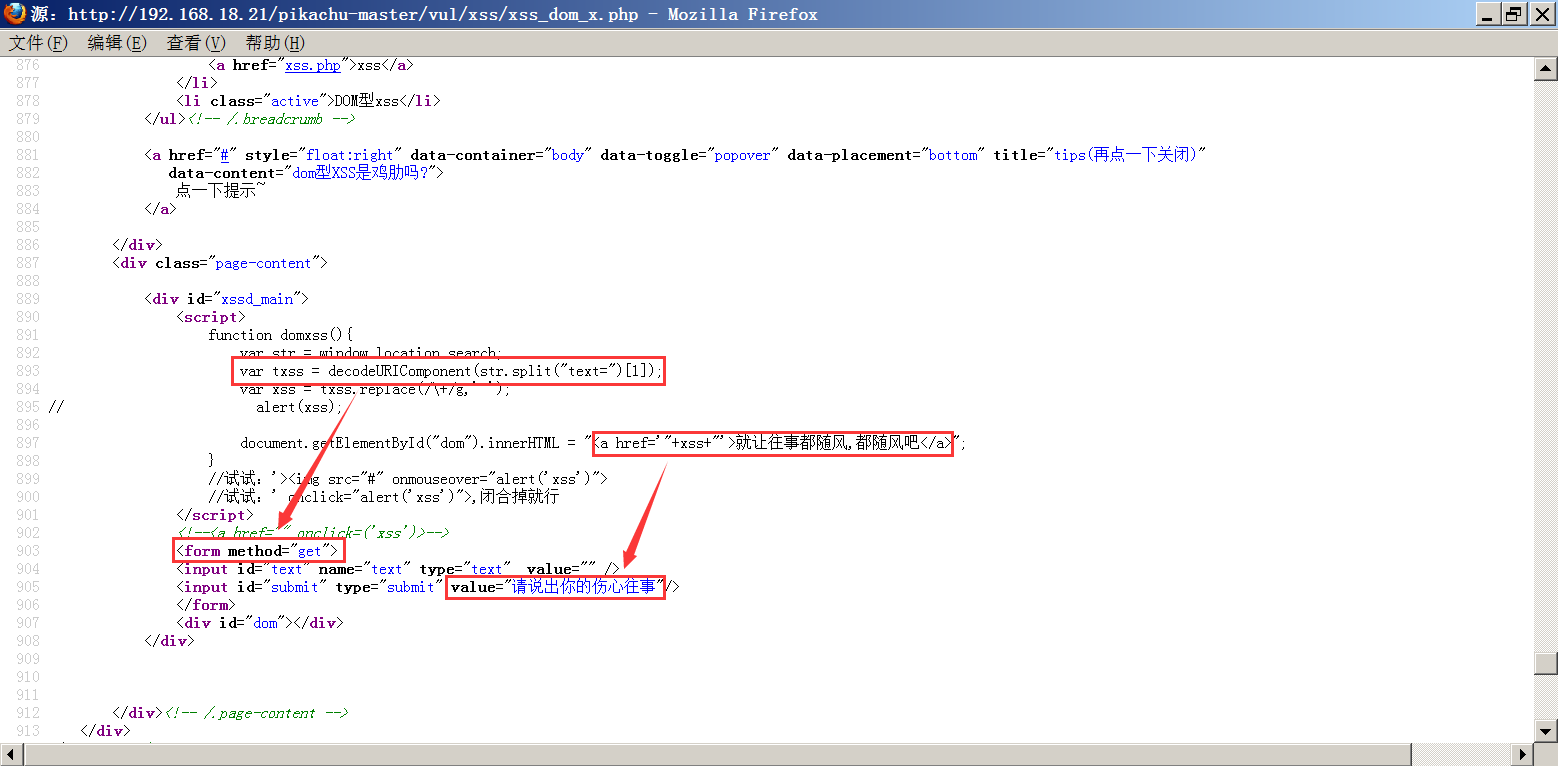Screen dimensions: 1558x766
Task: Click line number 881
Action: coord(28,155)
